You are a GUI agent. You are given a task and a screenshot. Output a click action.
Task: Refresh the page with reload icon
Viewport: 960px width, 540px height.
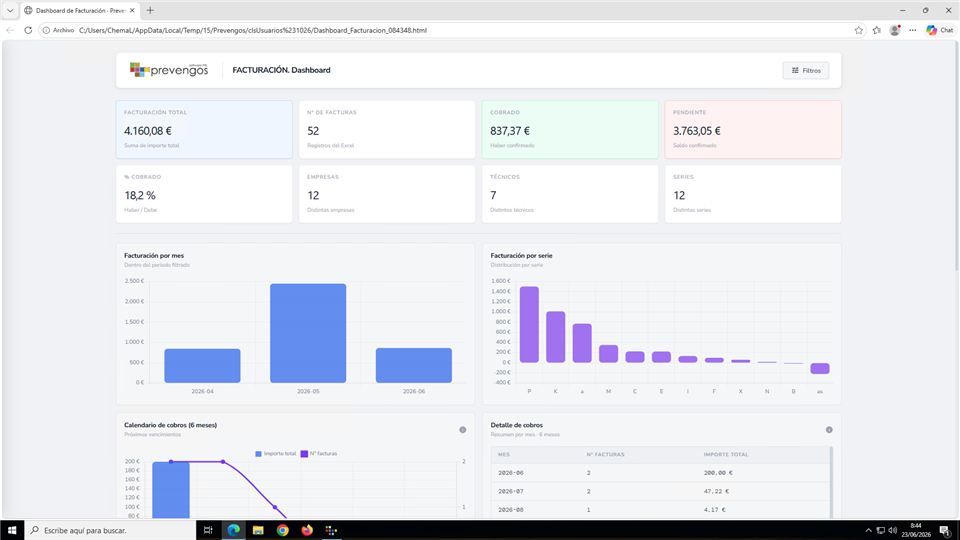tap(28, 30)
